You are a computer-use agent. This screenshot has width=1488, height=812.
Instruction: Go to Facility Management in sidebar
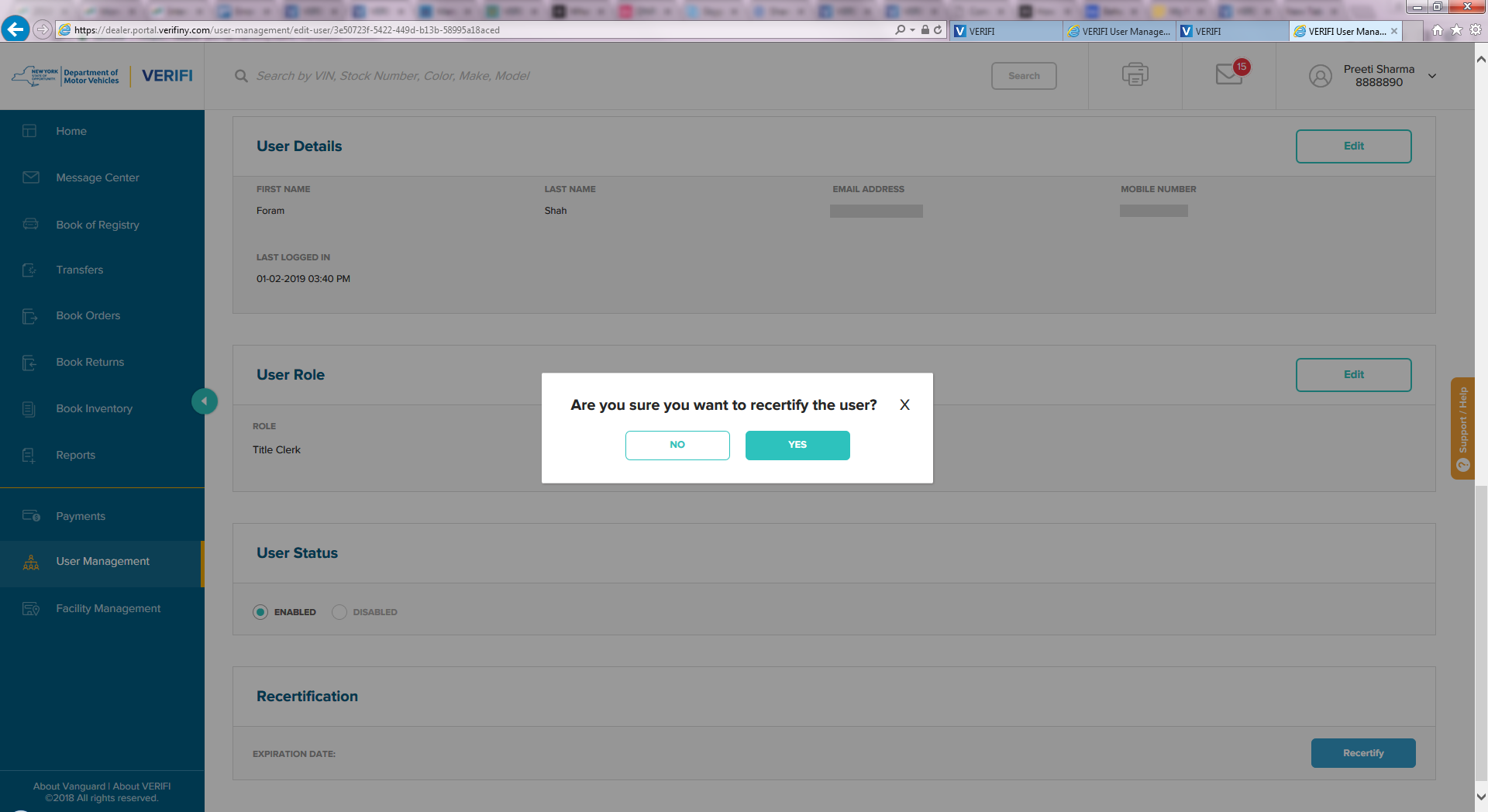pos(108,608)
